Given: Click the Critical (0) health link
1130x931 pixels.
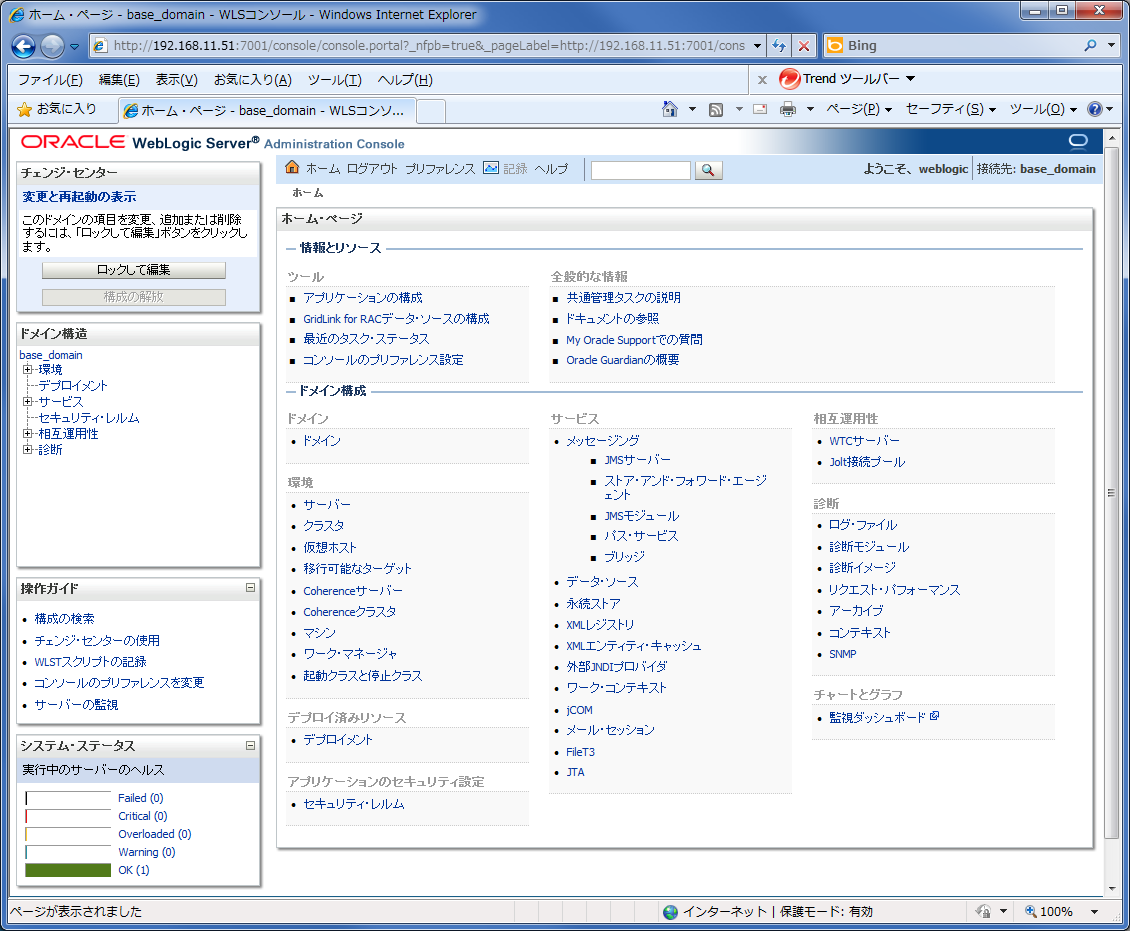Looking at the screenshot, I should 143,816.
